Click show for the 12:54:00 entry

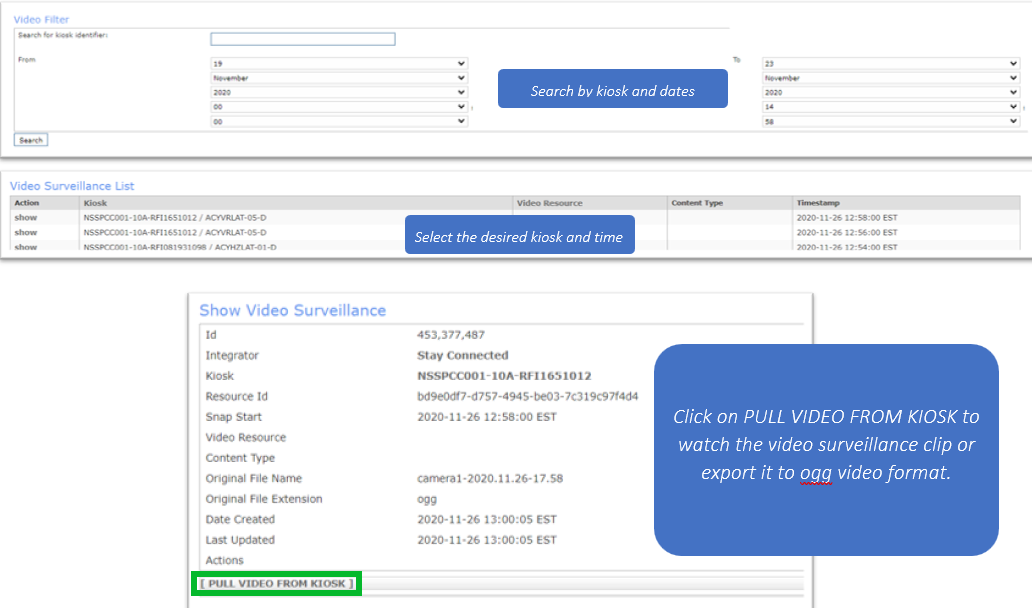[25, 246]
